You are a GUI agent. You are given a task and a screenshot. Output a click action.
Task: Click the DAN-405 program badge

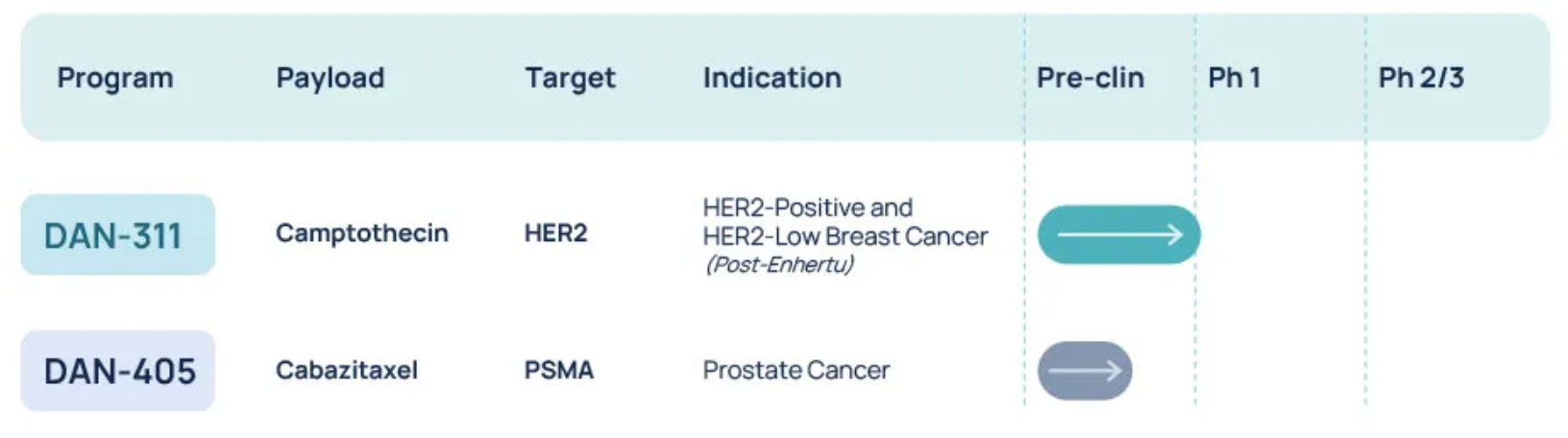(x=117, y=371)
